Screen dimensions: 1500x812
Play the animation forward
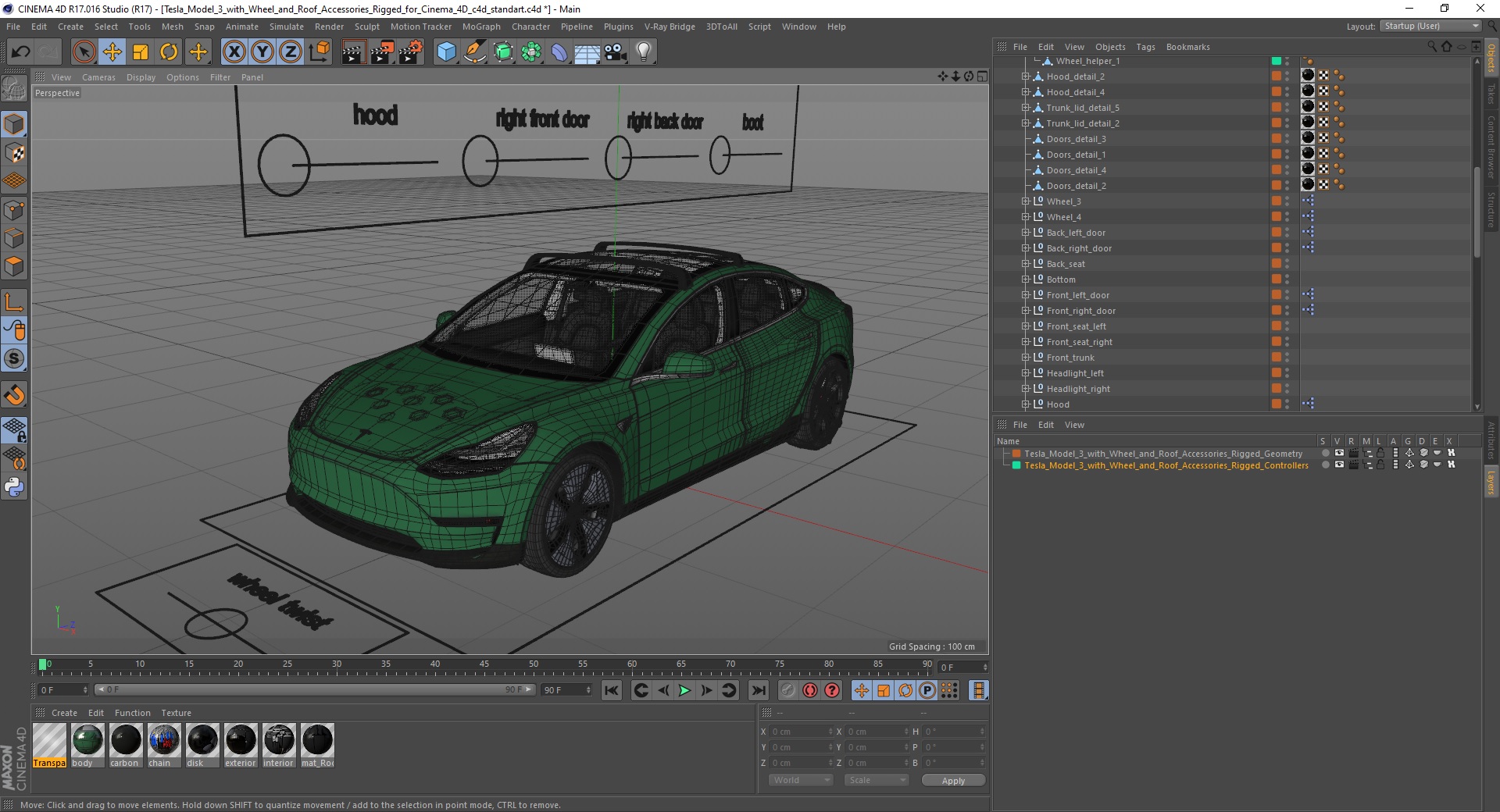point(684,690)
